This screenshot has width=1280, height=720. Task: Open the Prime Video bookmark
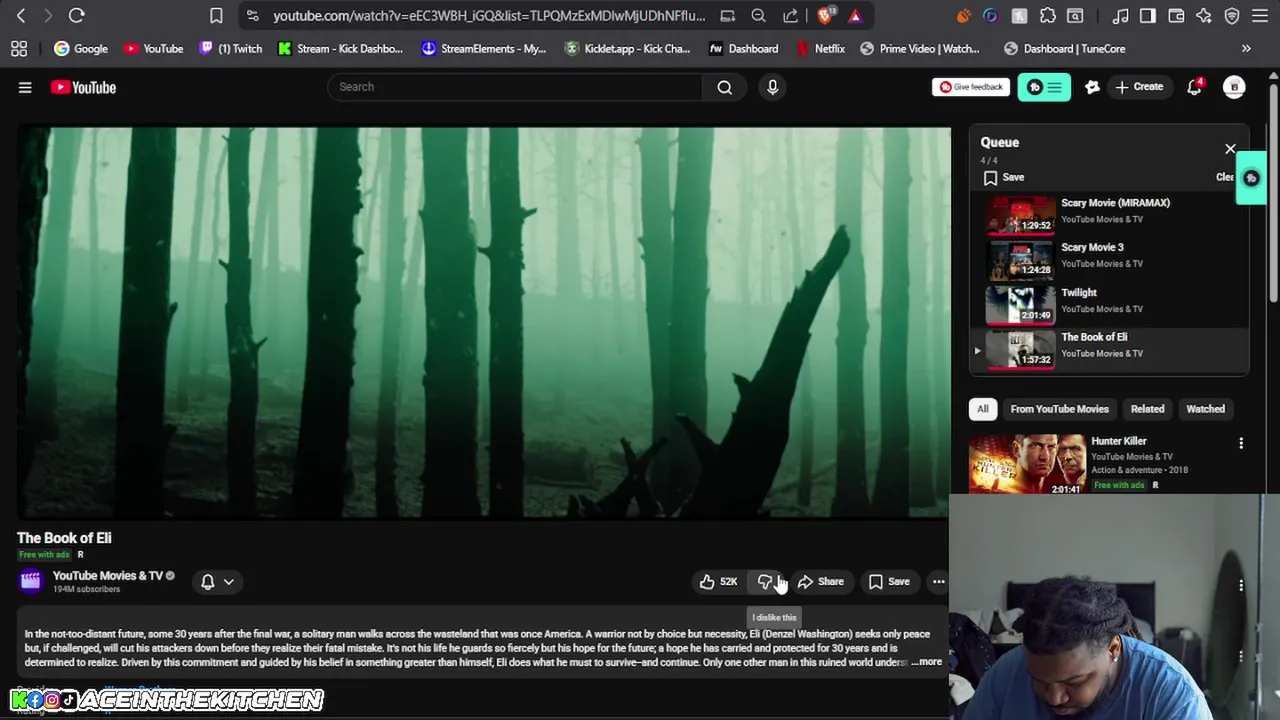tap(920, 48)
